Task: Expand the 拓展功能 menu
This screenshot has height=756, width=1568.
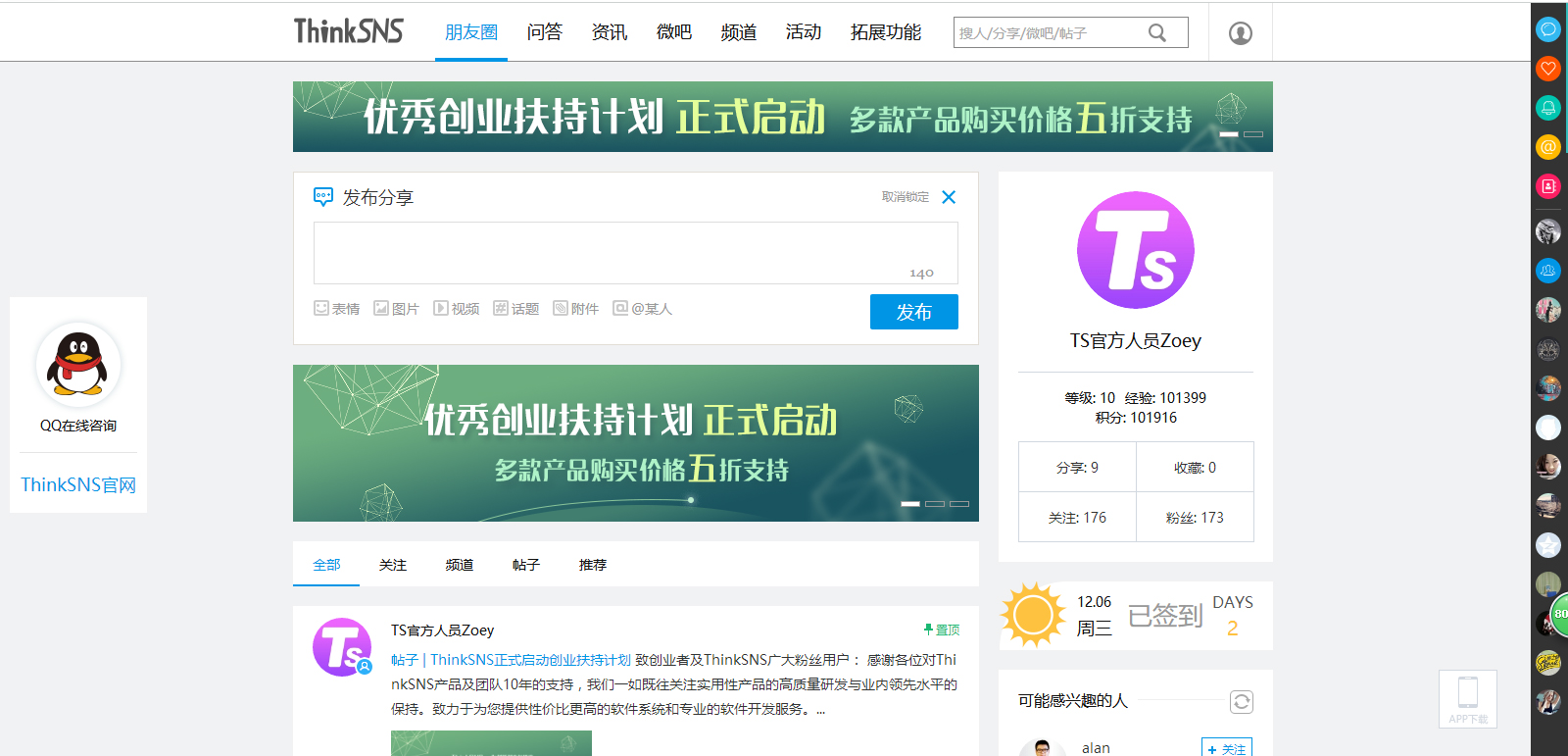Action: click(886, 32)
